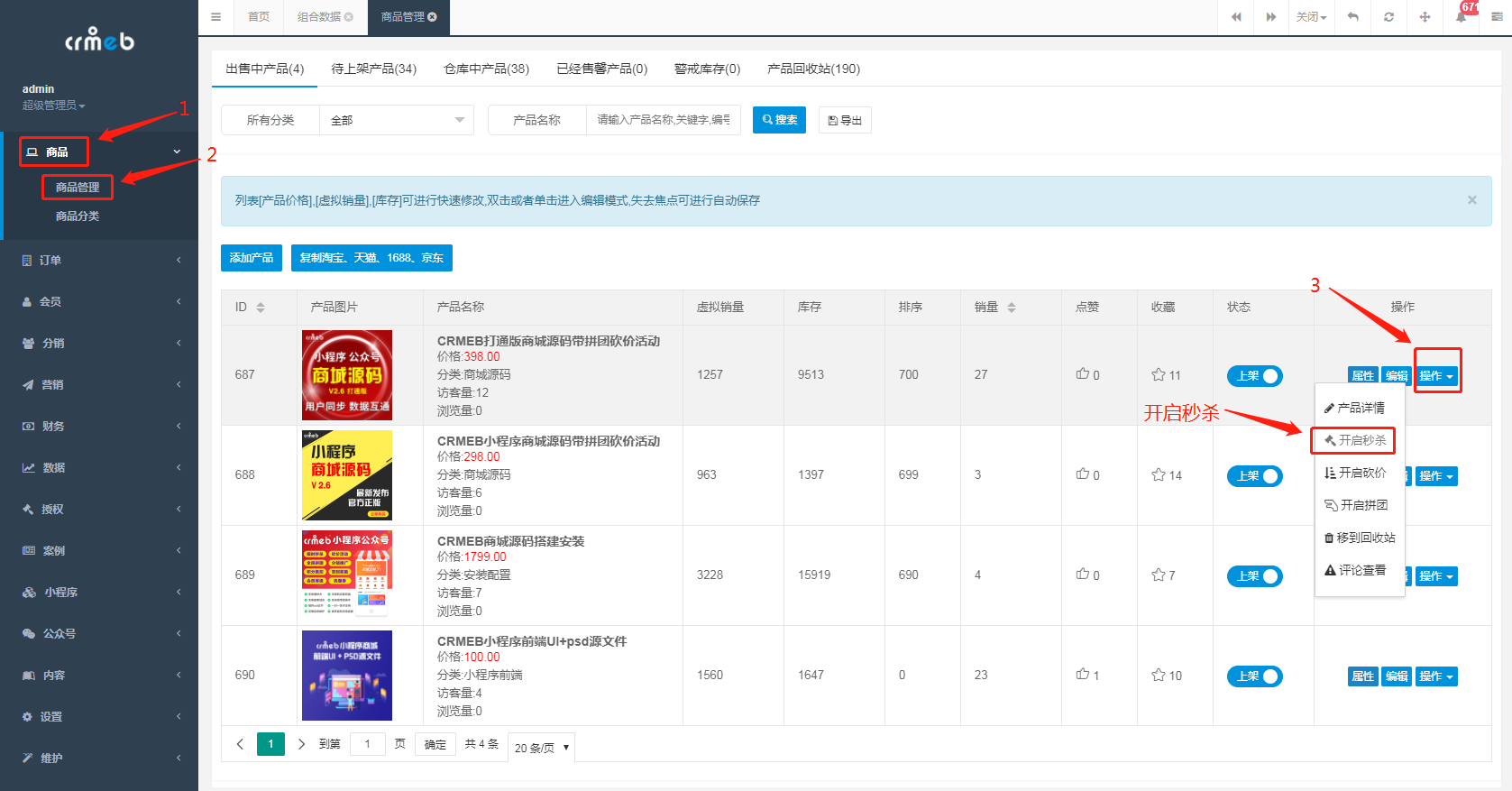Click 复制淘宝、天猫、1688、京东 button

pos(371,258)
